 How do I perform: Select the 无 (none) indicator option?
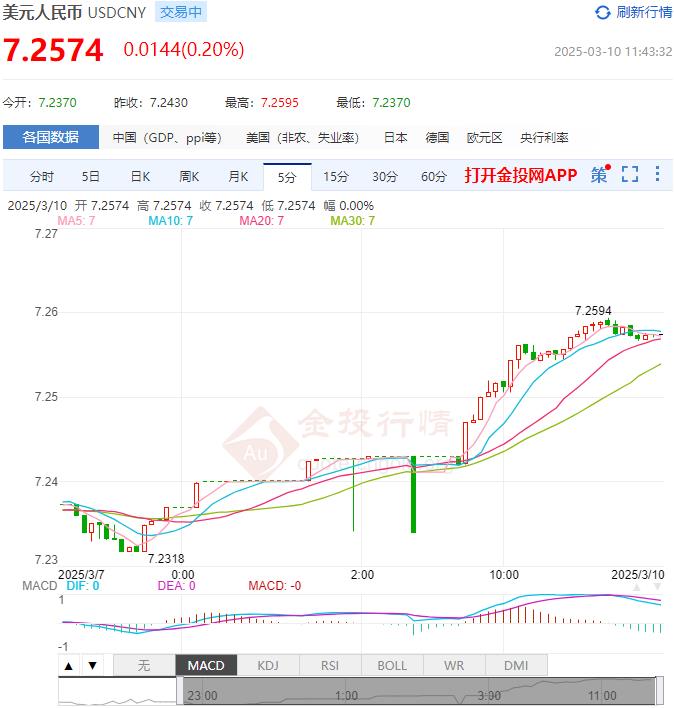[143, 666]
